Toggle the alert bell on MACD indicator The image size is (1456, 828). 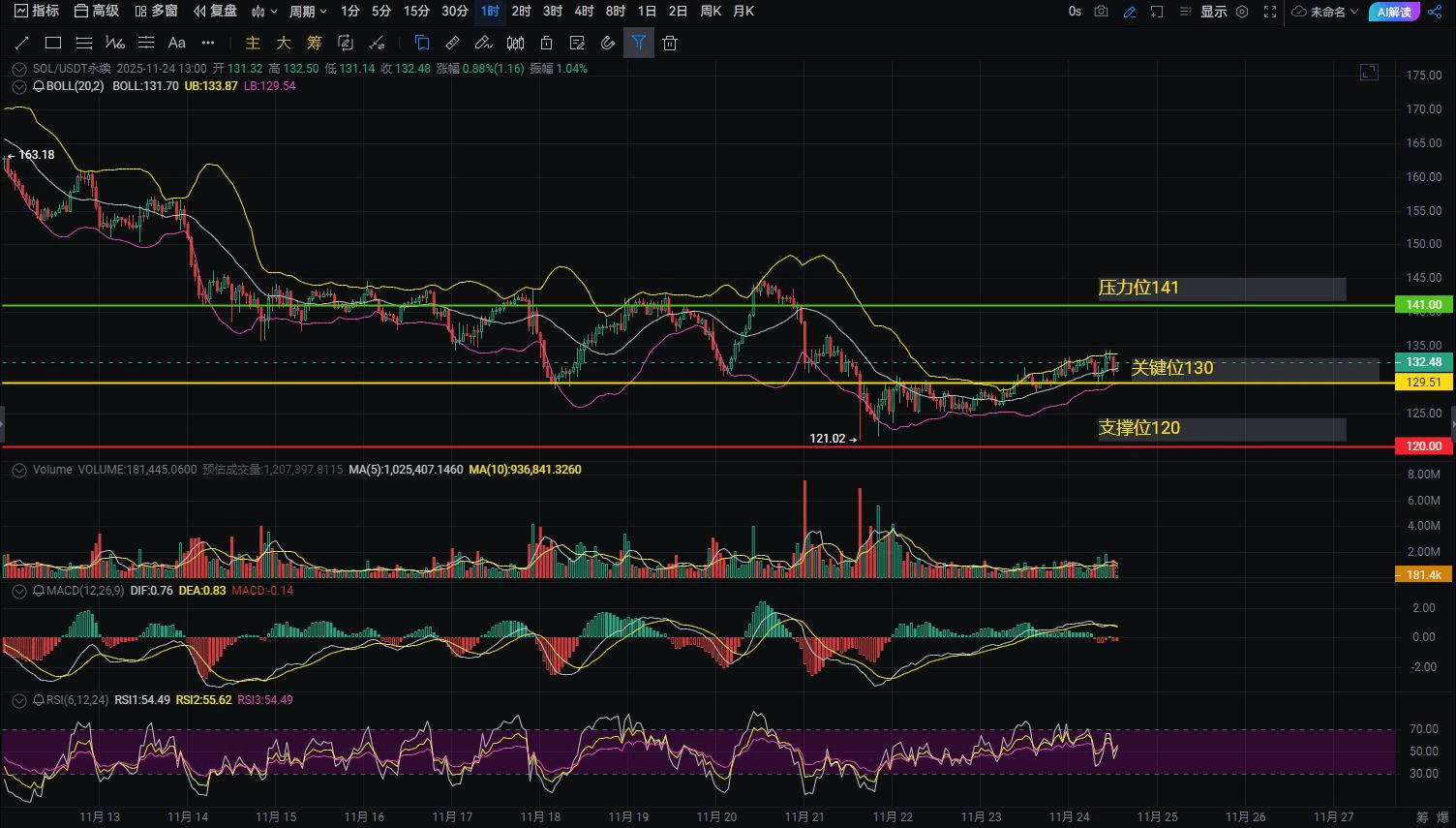click(39, 591)
